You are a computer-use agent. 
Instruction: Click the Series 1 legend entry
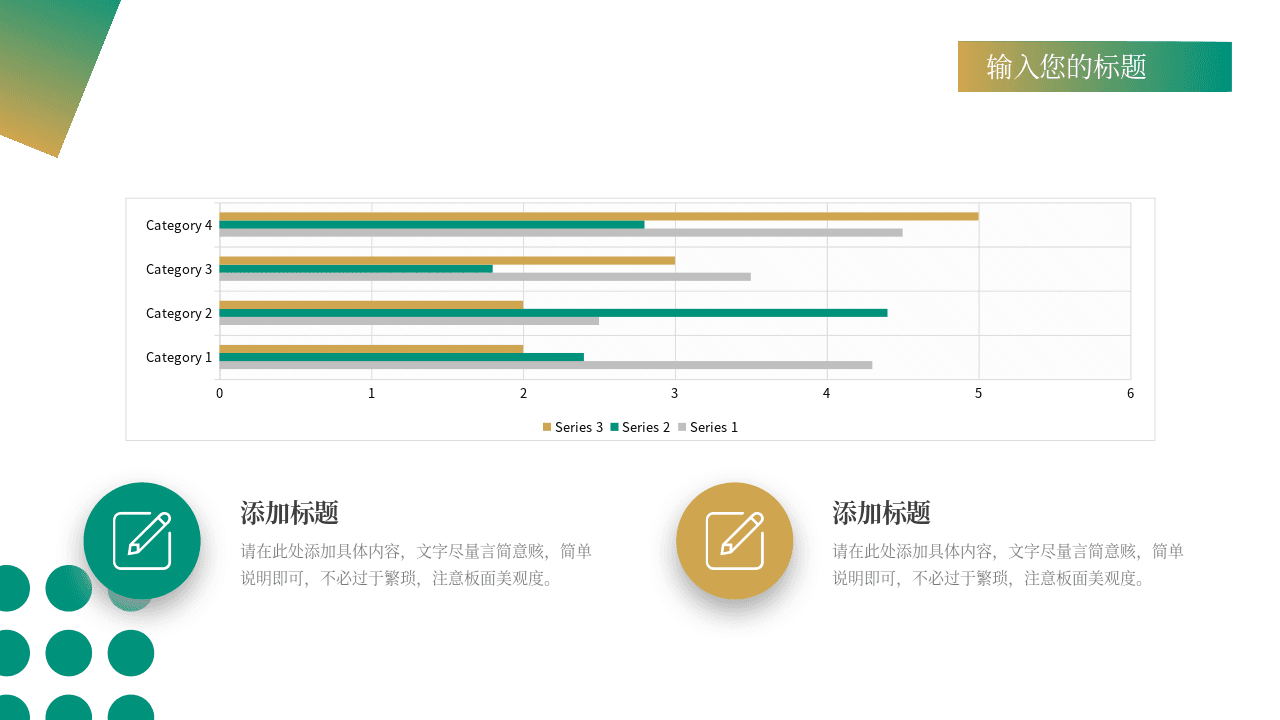708,427
